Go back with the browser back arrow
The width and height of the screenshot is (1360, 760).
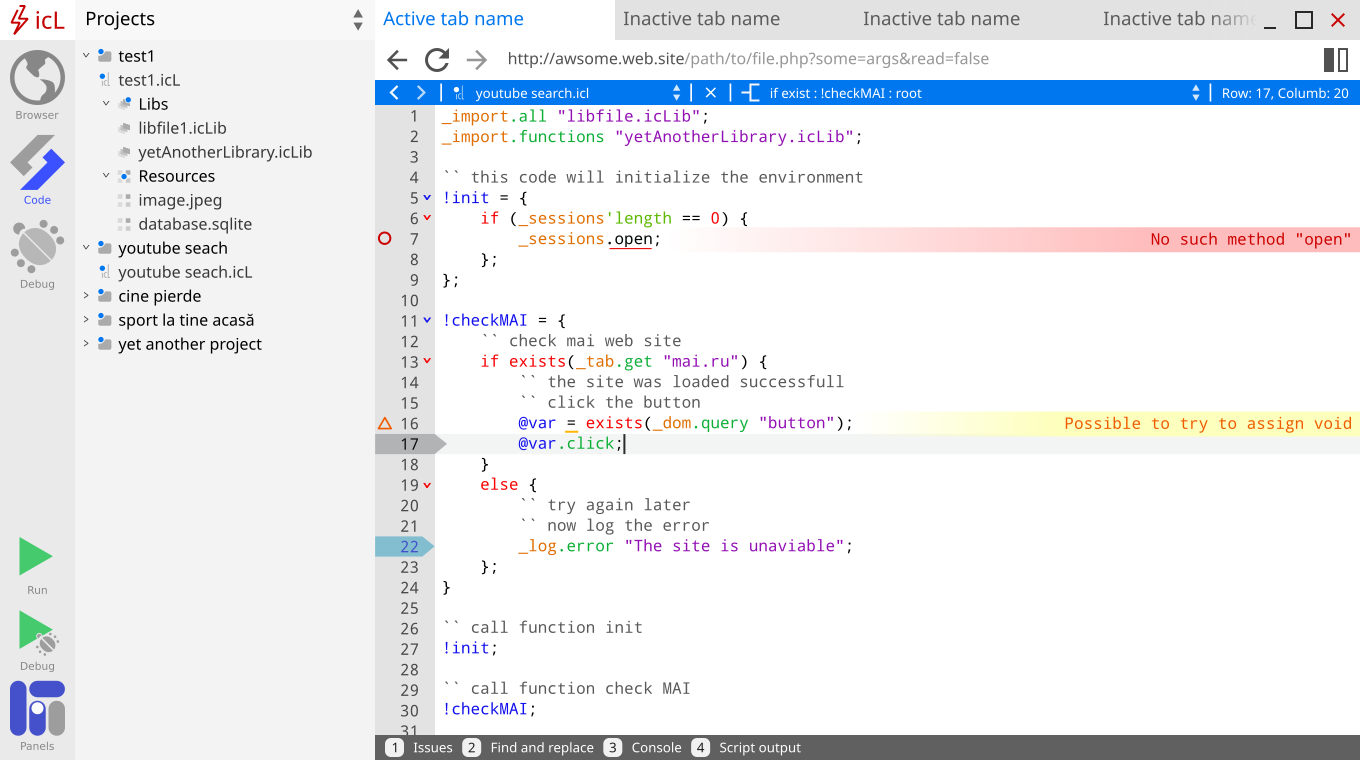[397, 60]
